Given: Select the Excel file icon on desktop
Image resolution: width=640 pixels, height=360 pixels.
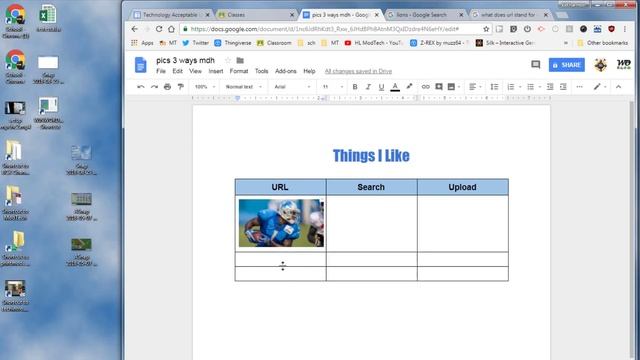Looking at the screenshot, I should tap(48, 18).
